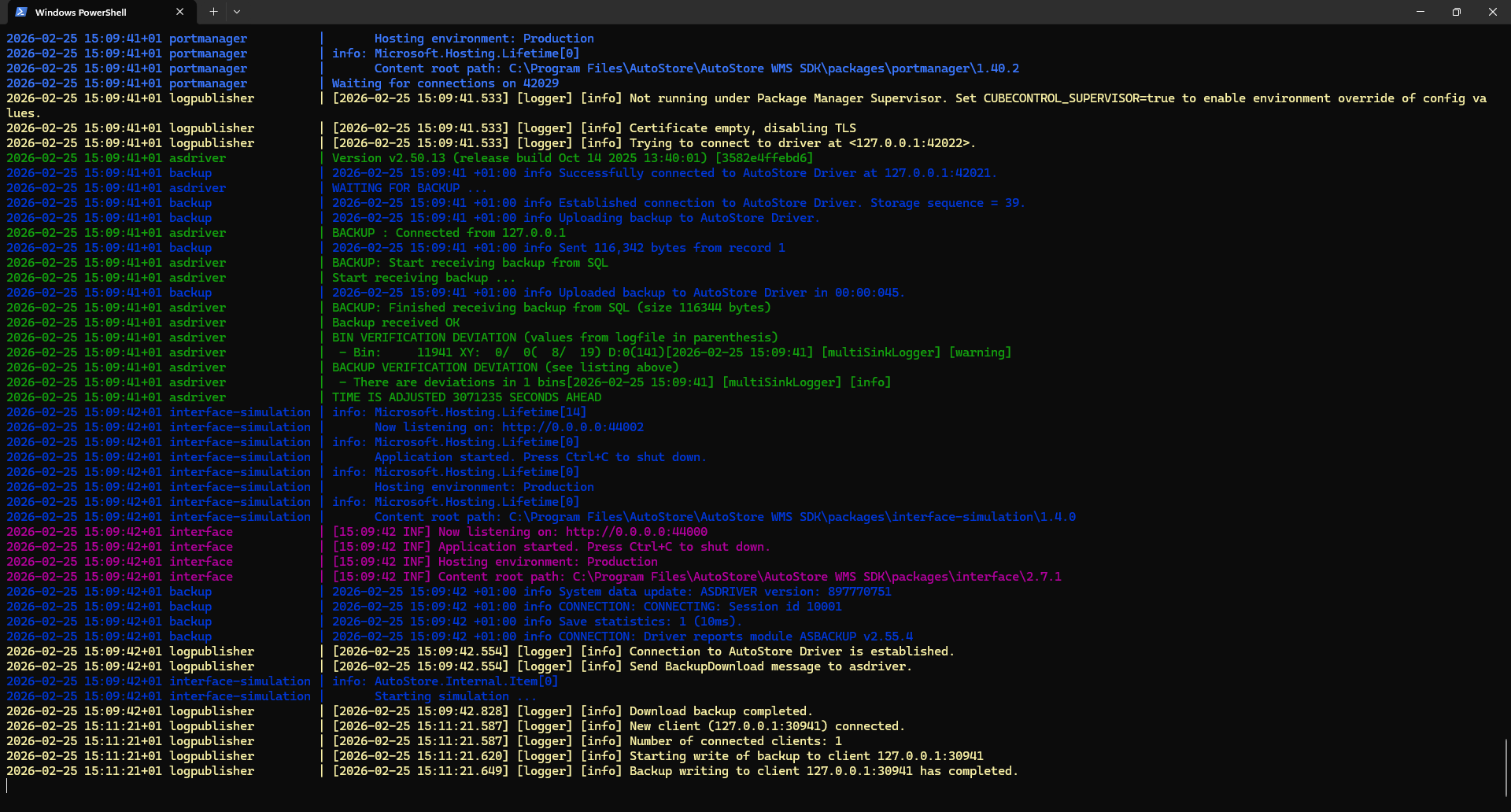
Task: Click 'BACKUP VERIFICATION DEVIATION (see listing above)' line
Action: (x=505, y=367)
